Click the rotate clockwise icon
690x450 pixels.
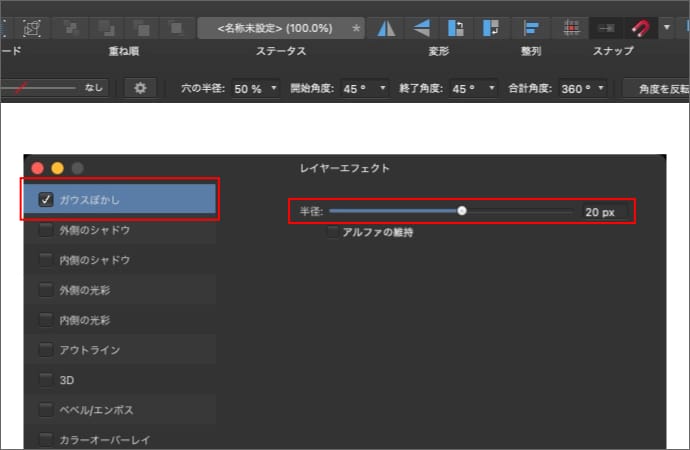(489, 27)
